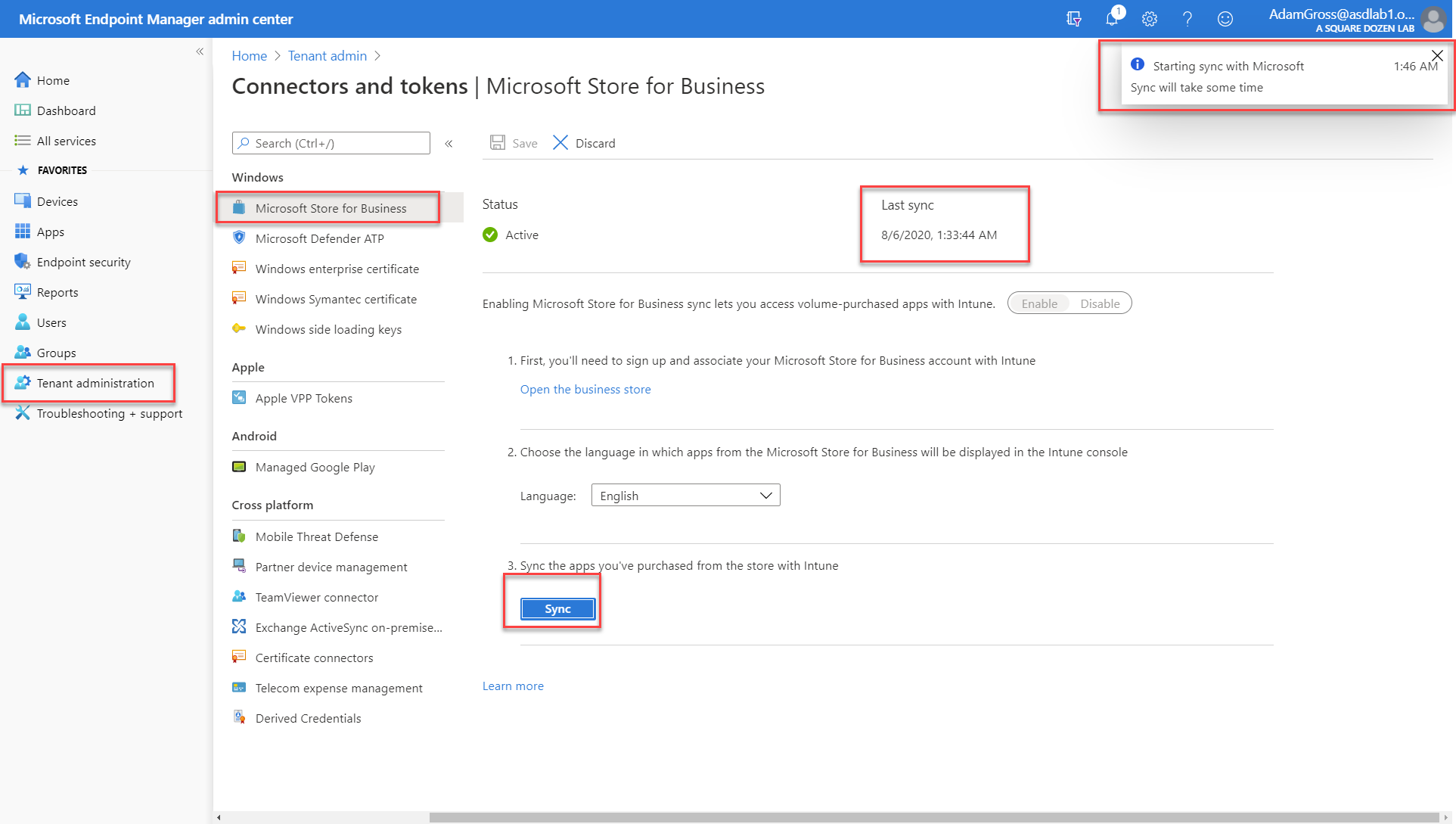Open the Language dropdown showing English
This screenshot has width=1456, height=824.
pyautogui.click(x=685, y=496)
